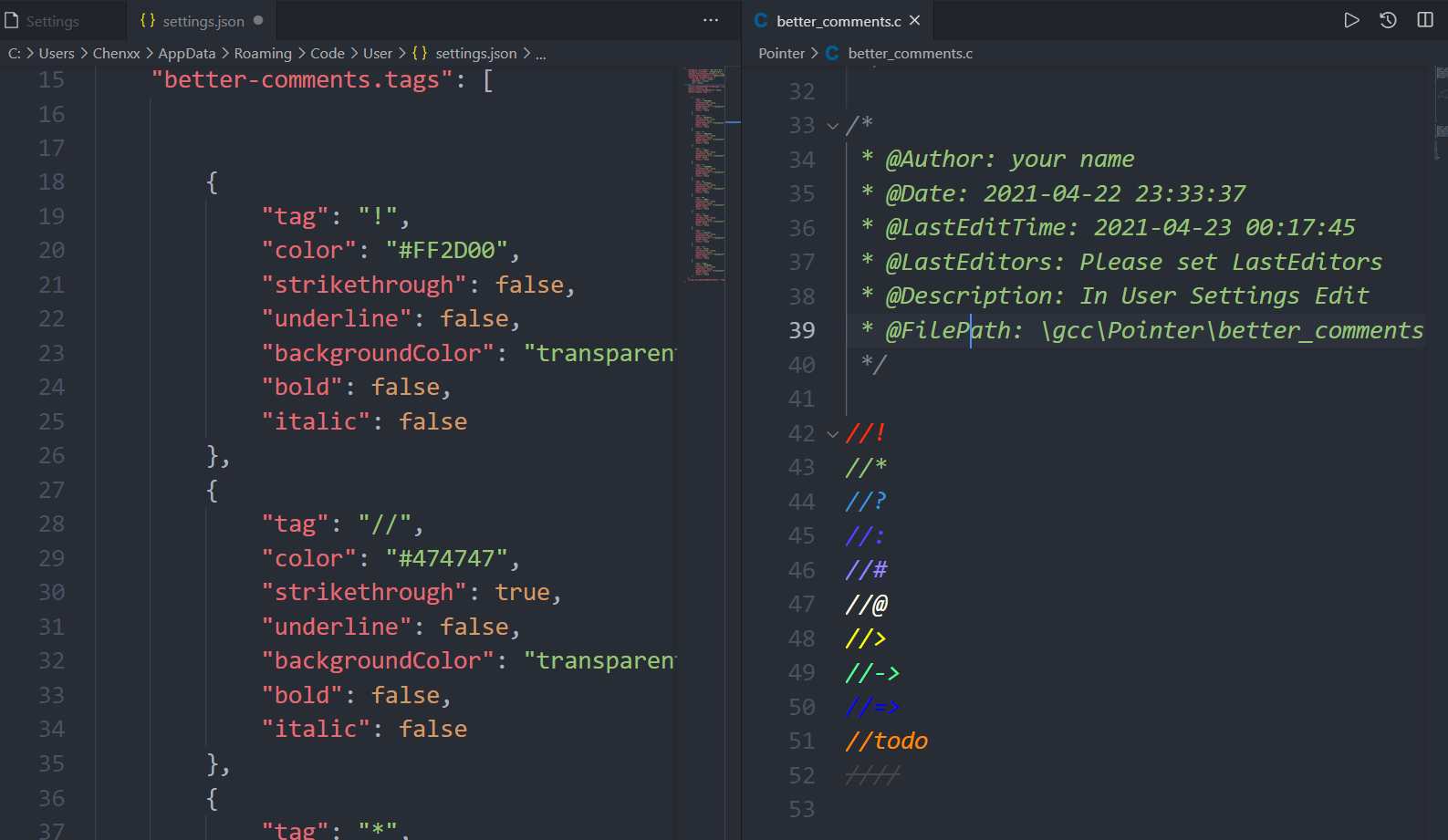Click the @FilePath comment line
The width and height of the screenshot is (1448, 840).
tap(1142, 330)
